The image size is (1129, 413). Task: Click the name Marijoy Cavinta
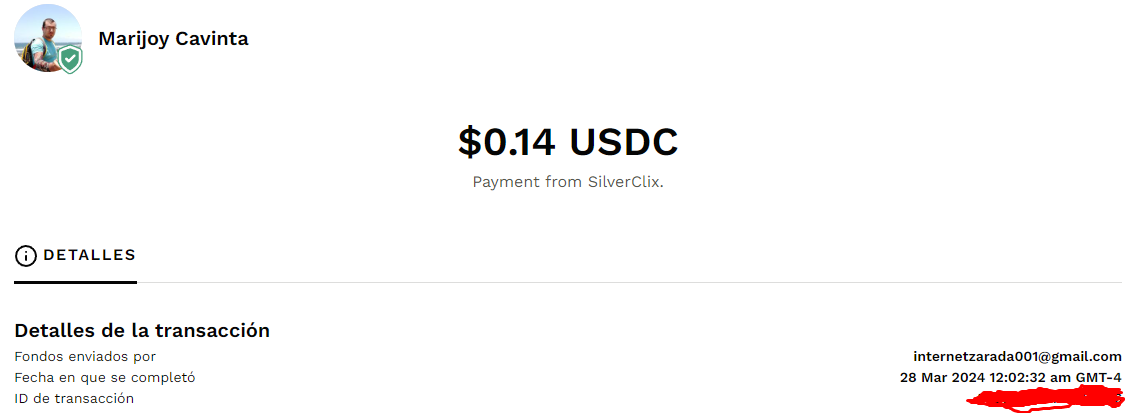point(174,38)
